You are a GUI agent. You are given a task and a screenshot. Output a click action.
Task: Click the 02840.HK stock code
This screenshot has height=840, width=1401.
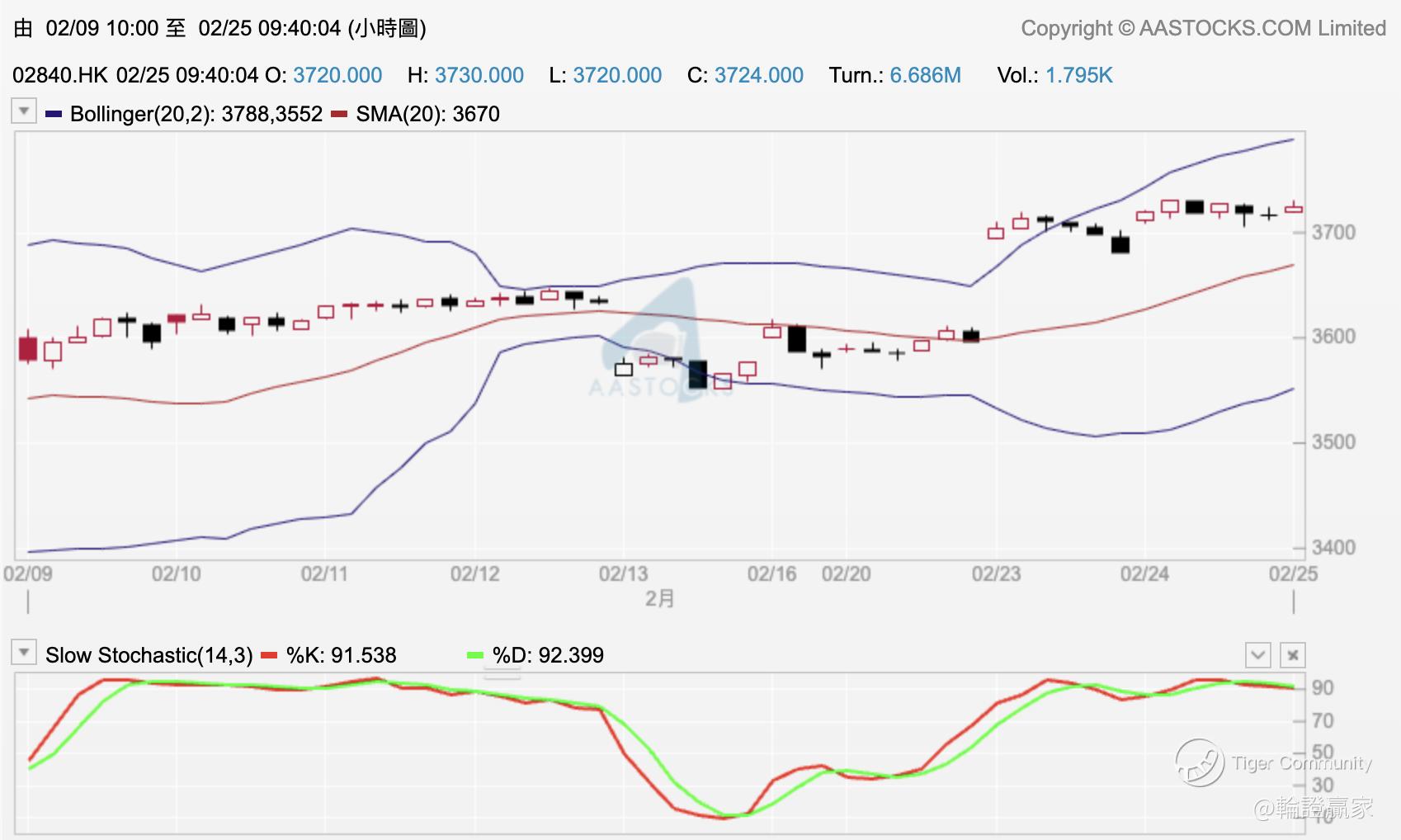tap(60, 75)
